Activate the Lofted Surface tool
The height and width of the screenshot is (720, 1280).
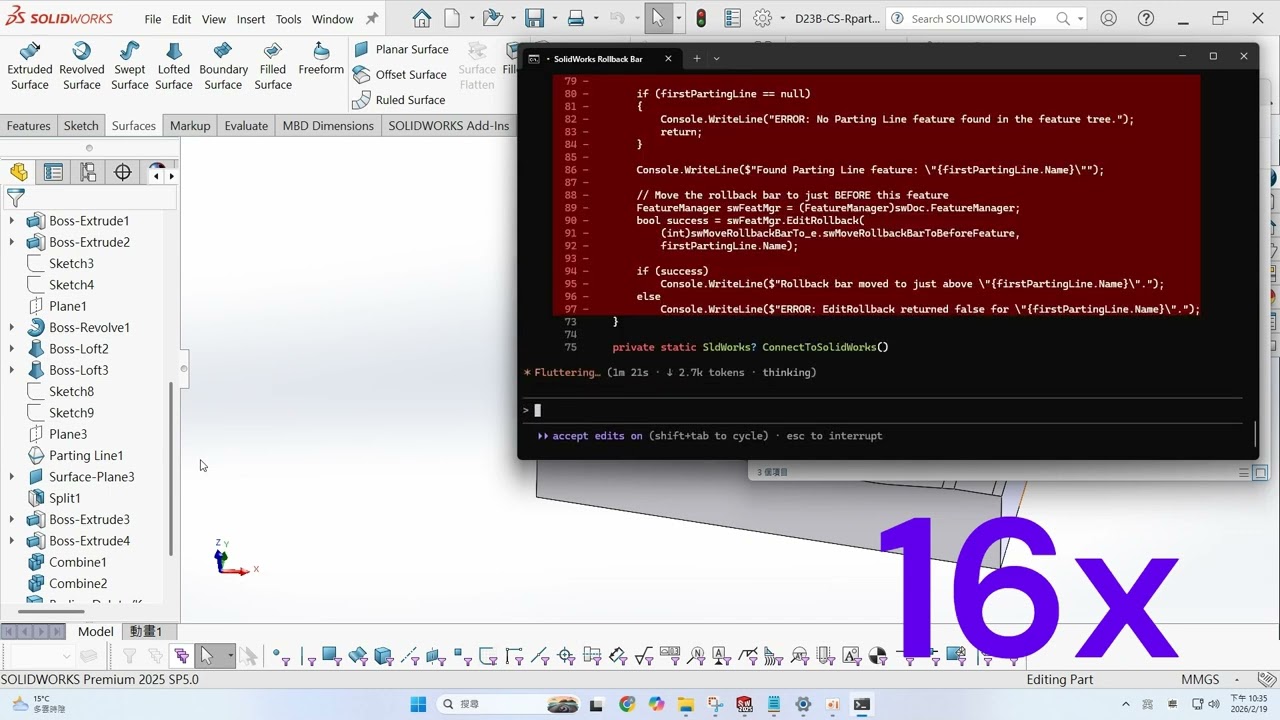click(x=173, y=67)
